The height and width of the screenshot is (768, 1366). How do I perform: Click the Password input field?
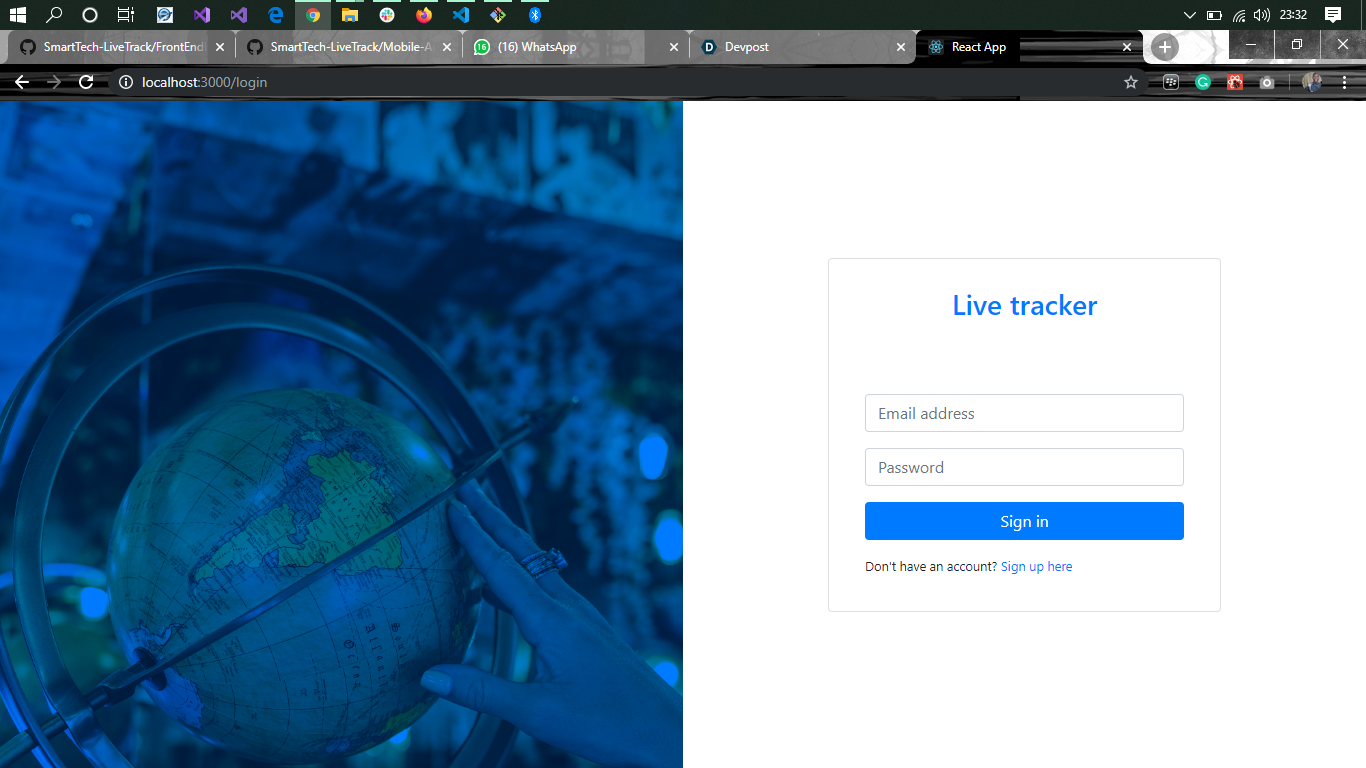(1024, 467)
